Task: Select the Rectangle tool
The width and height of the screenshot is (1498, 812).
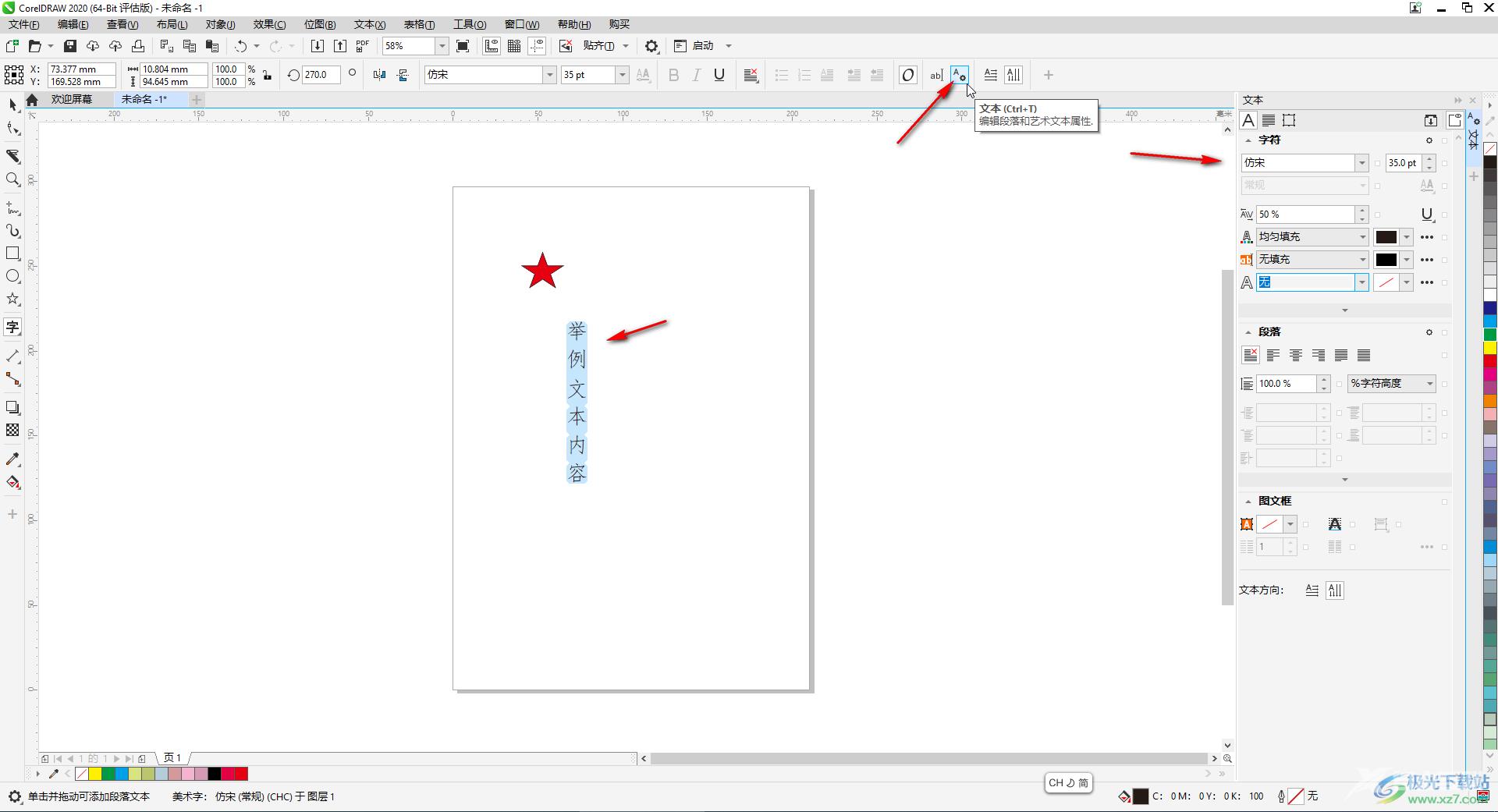Action: (12, 254)
